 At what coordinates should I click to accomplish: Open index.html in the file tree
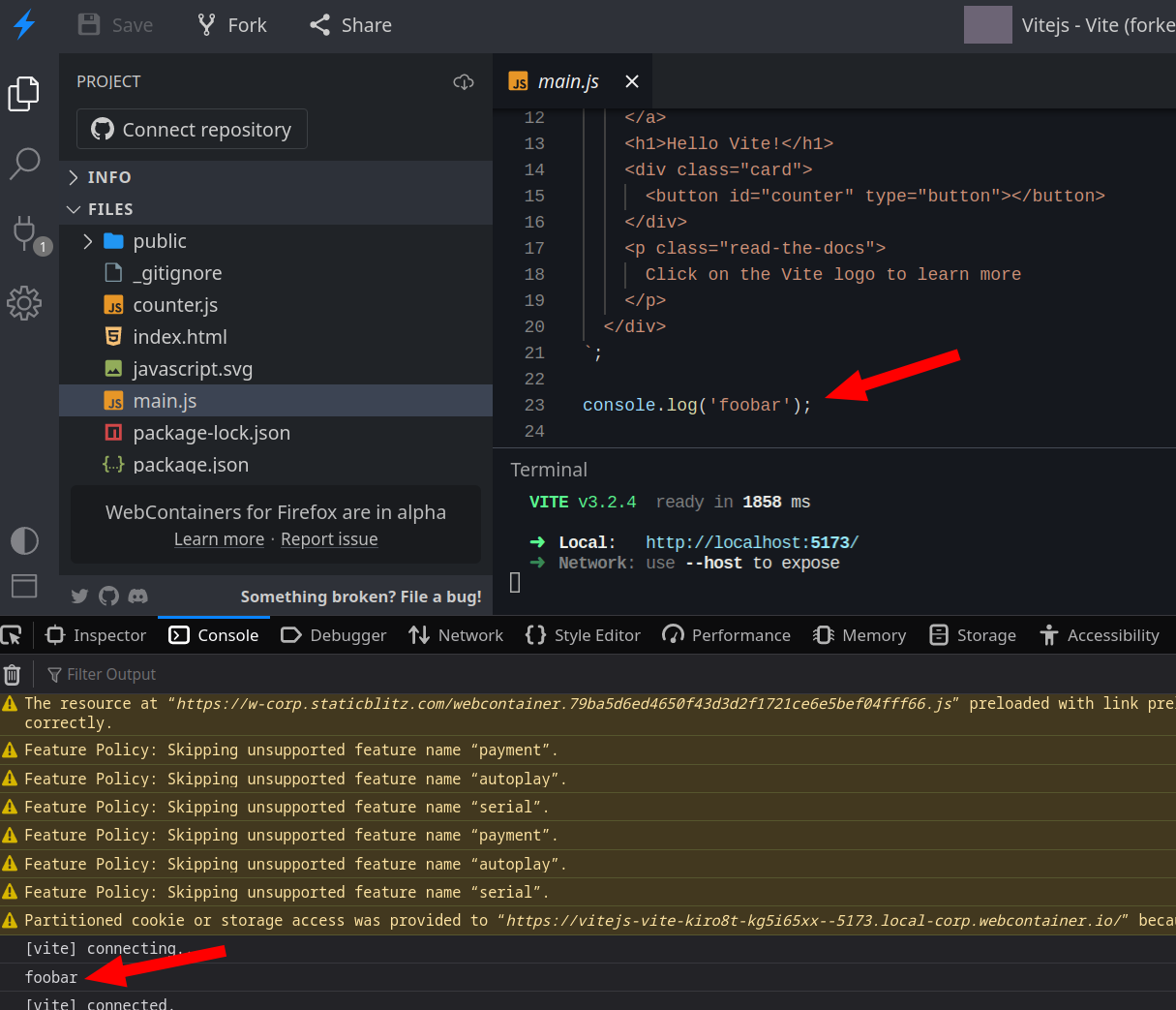click(276, 337)
